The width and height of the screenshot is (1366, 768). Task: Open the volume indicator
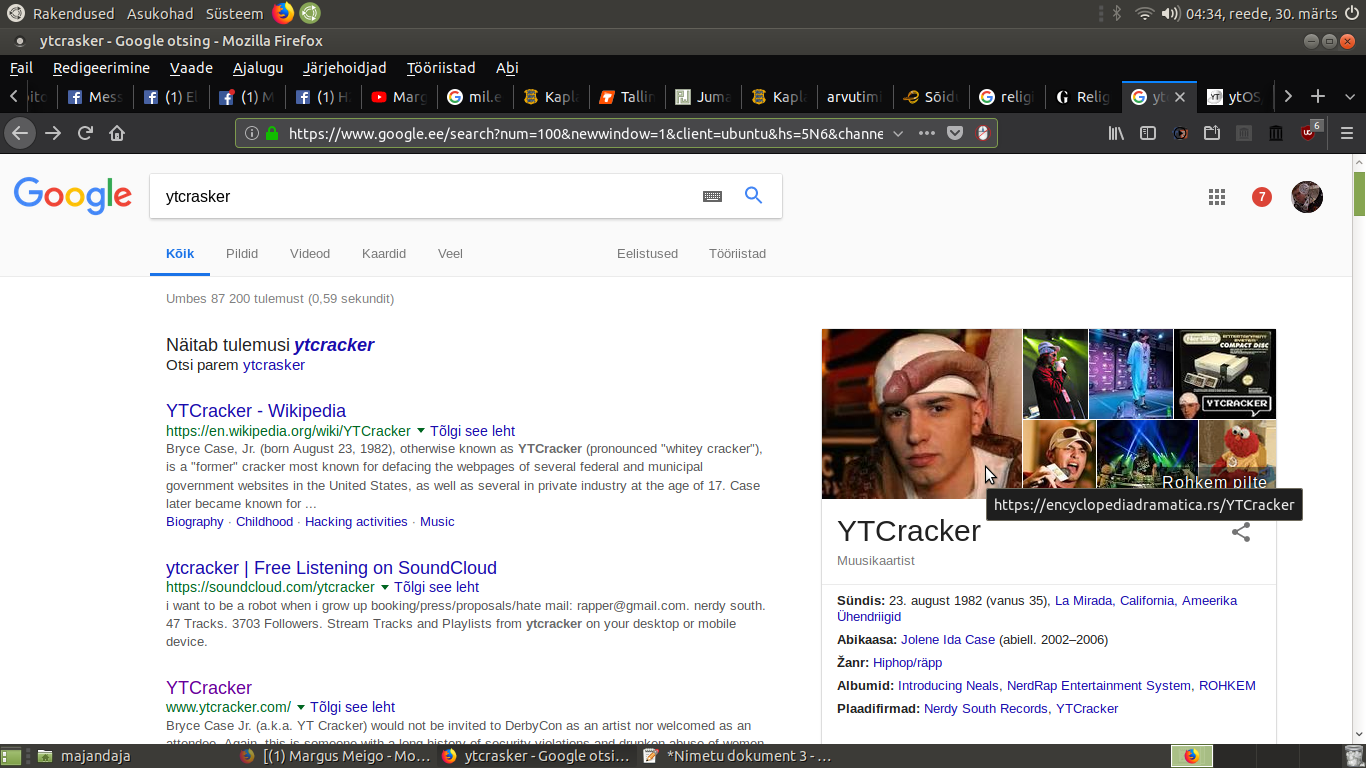click(x=1170, y=13)
